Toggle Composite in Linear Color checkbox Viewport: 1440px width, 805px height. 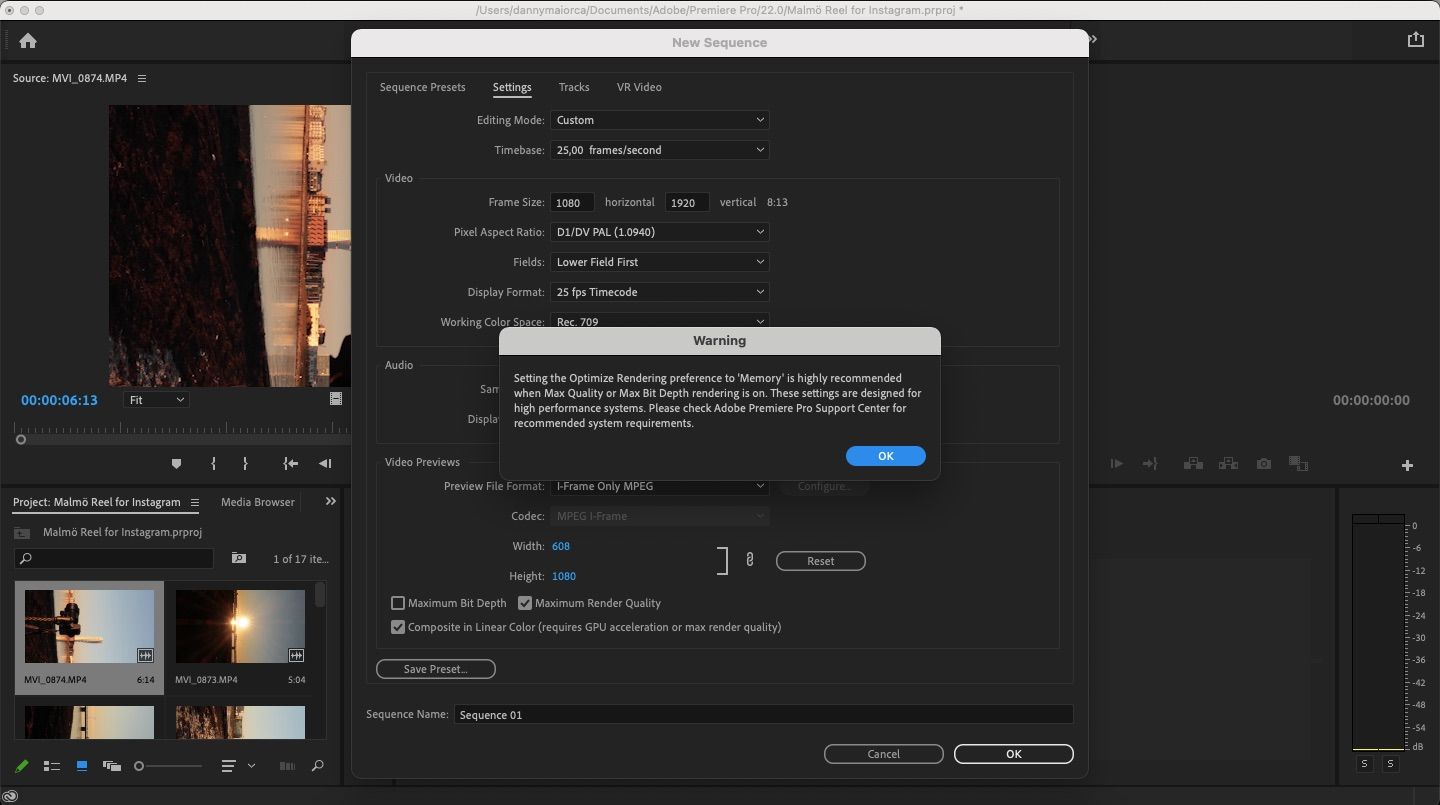(x=398, y=627)
